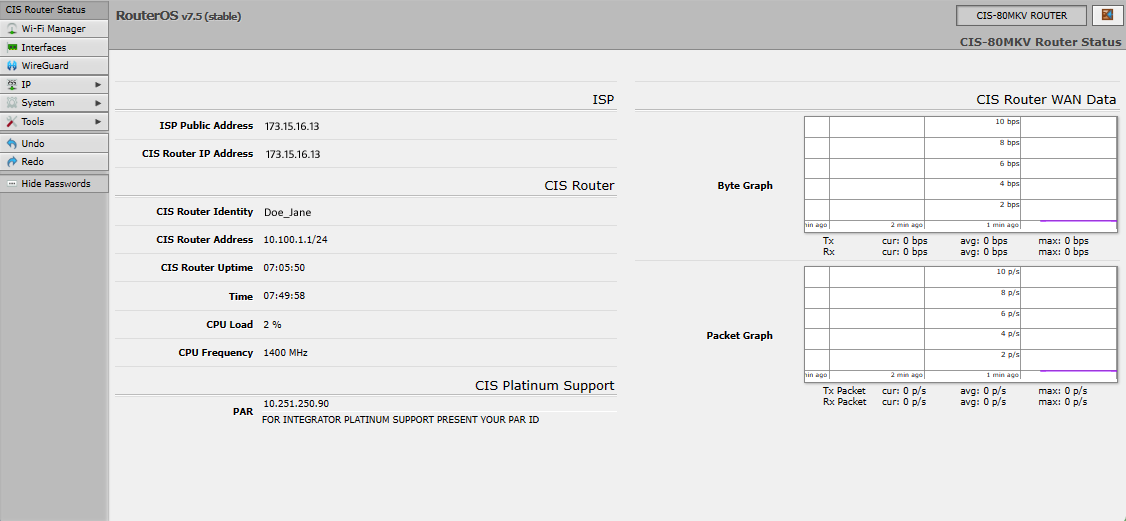Click the IP menu icon
Screen dimensions: 1126x521
(x=11, y=85)
